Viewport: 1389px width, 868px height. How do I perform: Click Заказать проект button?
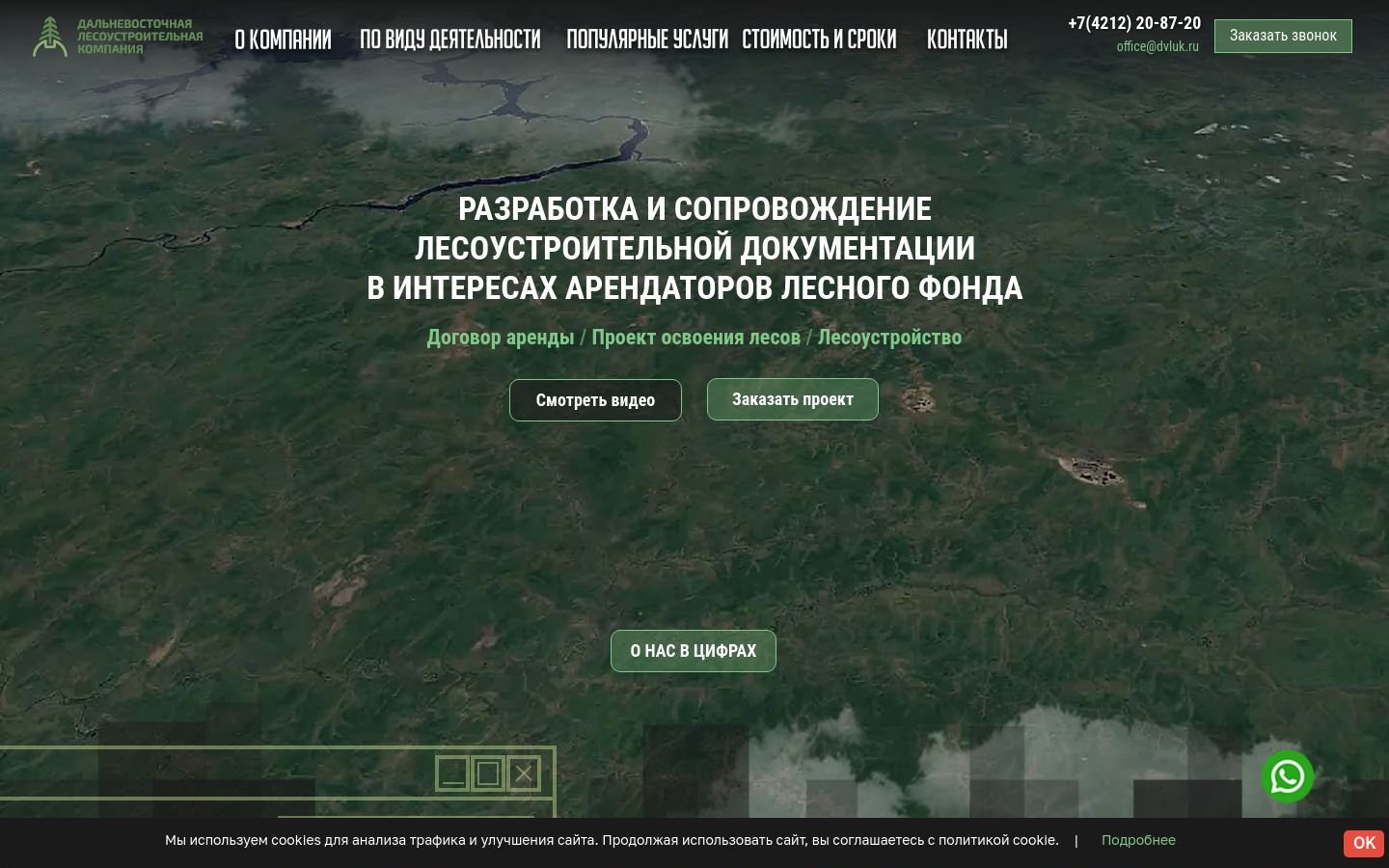793,399
